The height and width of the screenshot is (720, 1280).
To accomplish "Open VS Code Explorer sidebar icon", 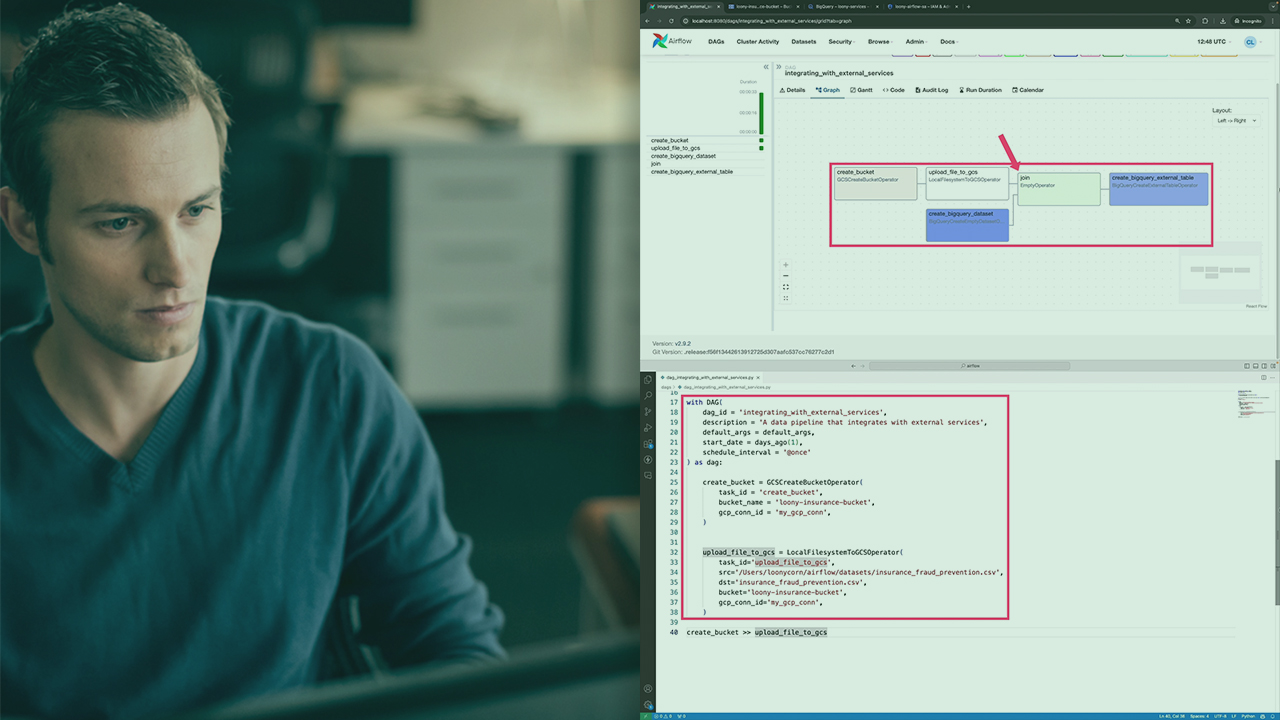I will tap(648, 380).
